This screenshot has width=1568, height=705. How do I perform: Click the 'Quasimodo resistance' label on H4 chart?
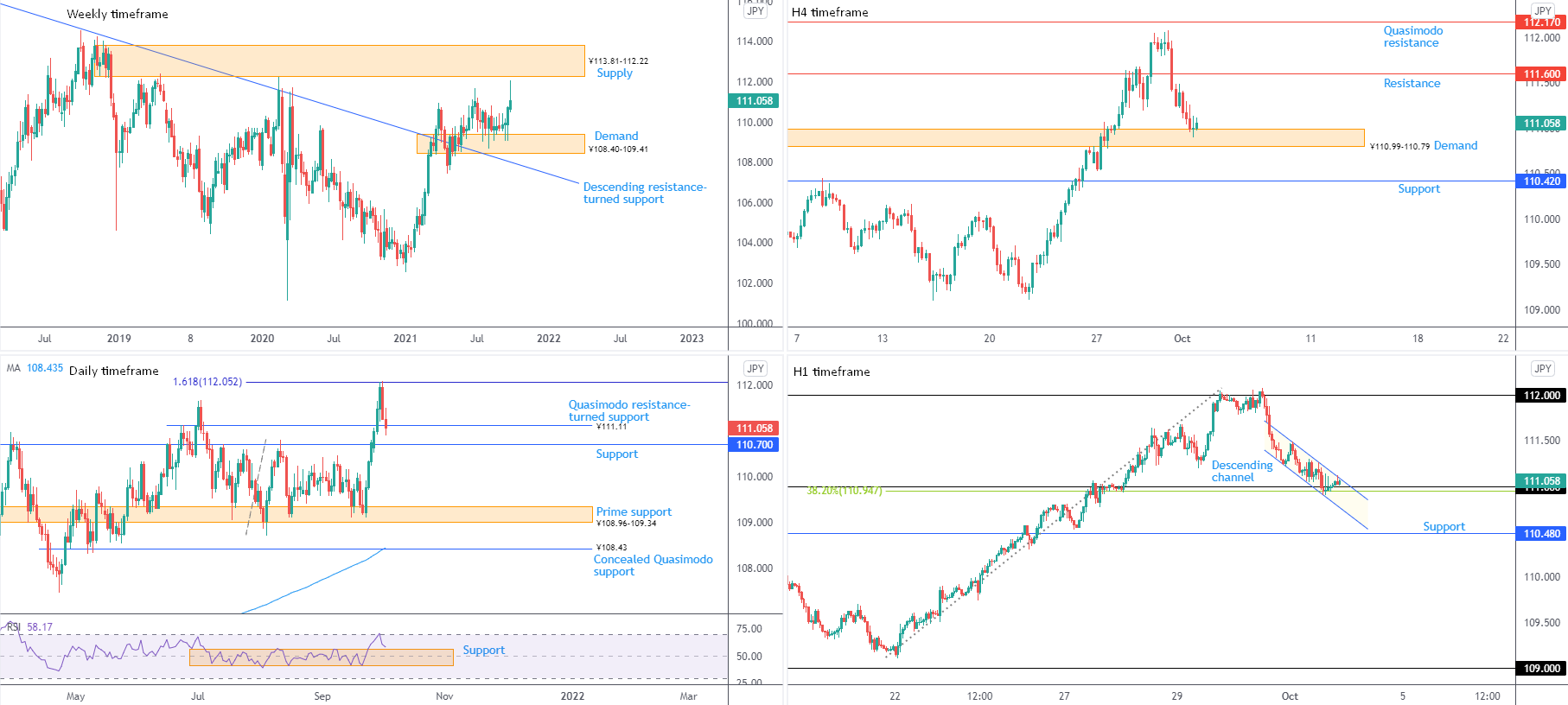coord(1413,36)
